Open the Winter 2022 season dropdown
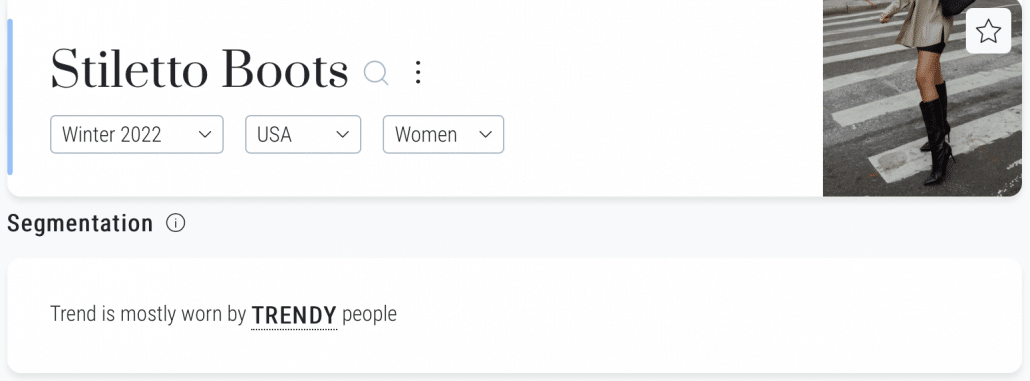1030x381 pixels. [x=137, y=135]
